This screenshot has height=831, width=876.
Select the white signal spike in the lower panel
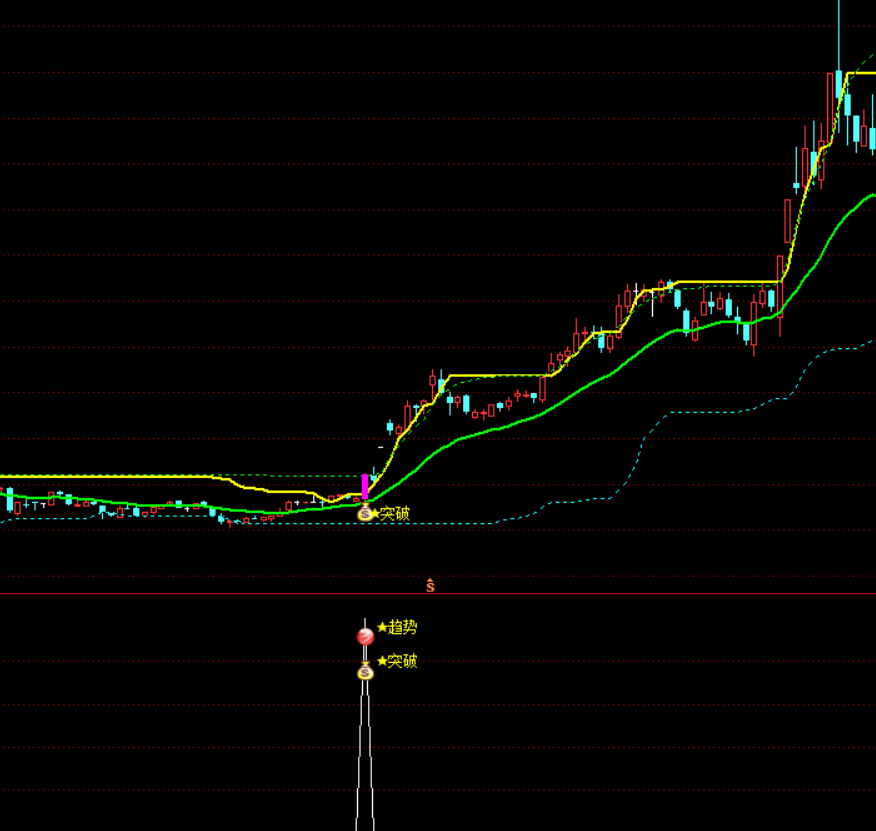(x=365, y=760)
